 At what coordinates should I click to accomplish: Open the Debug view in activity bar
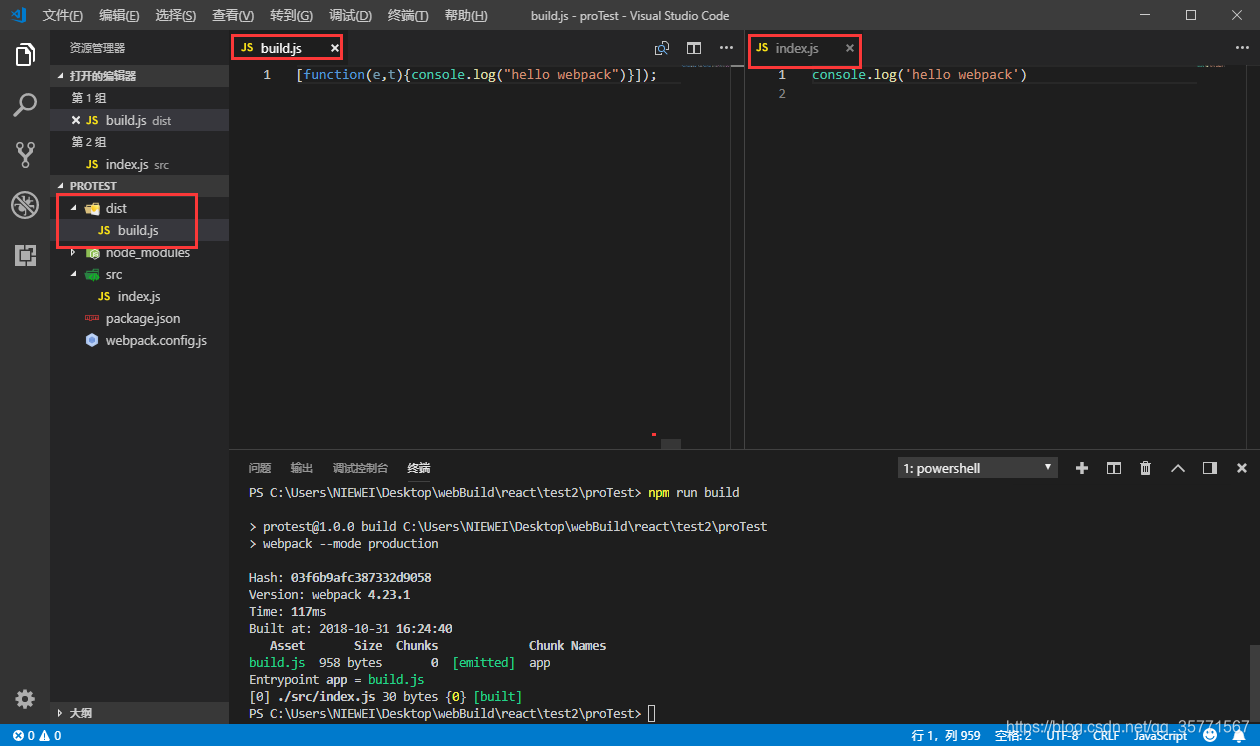pos(25,205)
